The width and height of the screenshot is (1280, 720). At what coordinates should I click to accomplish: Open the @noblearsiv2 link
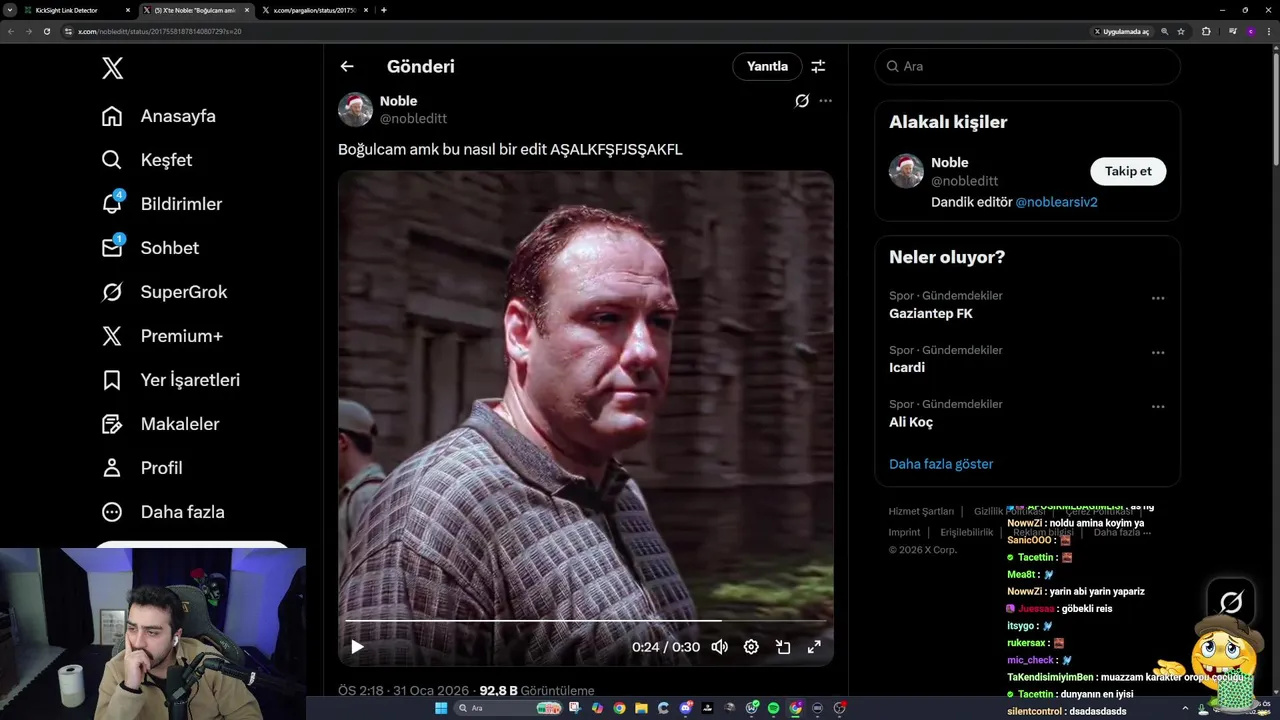[x=1056, y=202]
